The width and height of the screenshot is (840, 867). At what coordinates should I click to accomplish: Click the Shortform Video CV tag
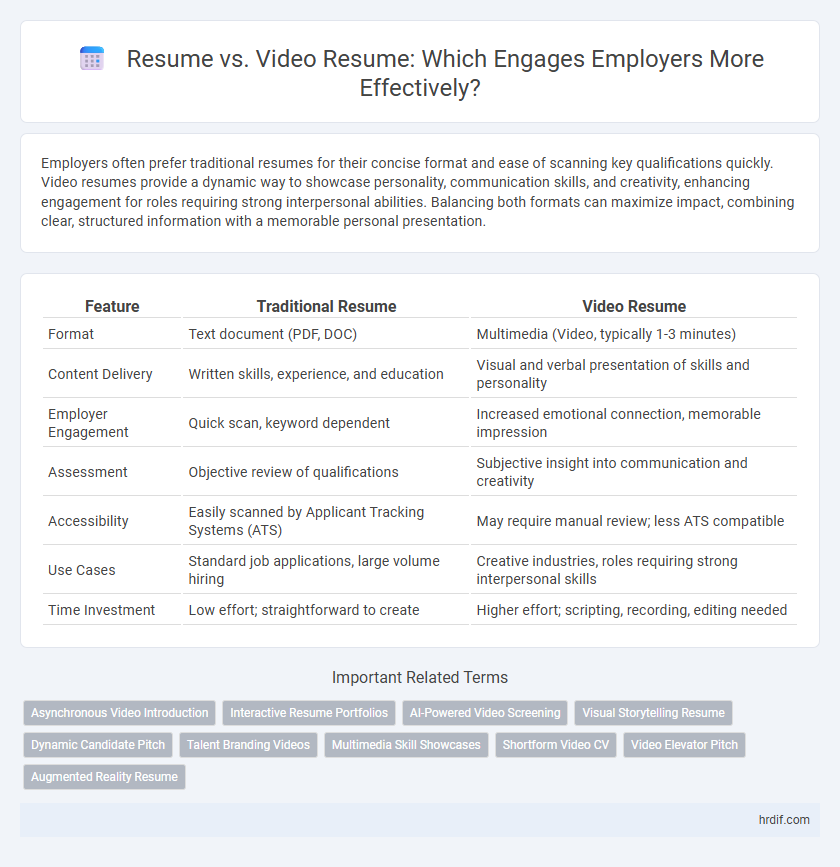556,745
